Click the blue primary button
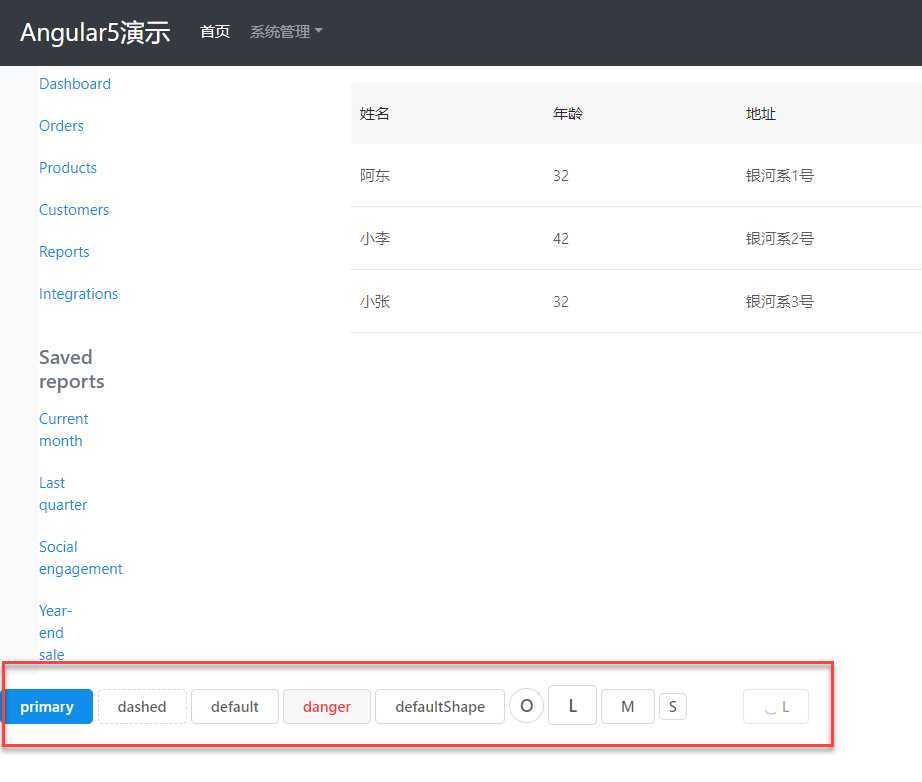This screenshot has height=782, width=922. pos(48,707)
